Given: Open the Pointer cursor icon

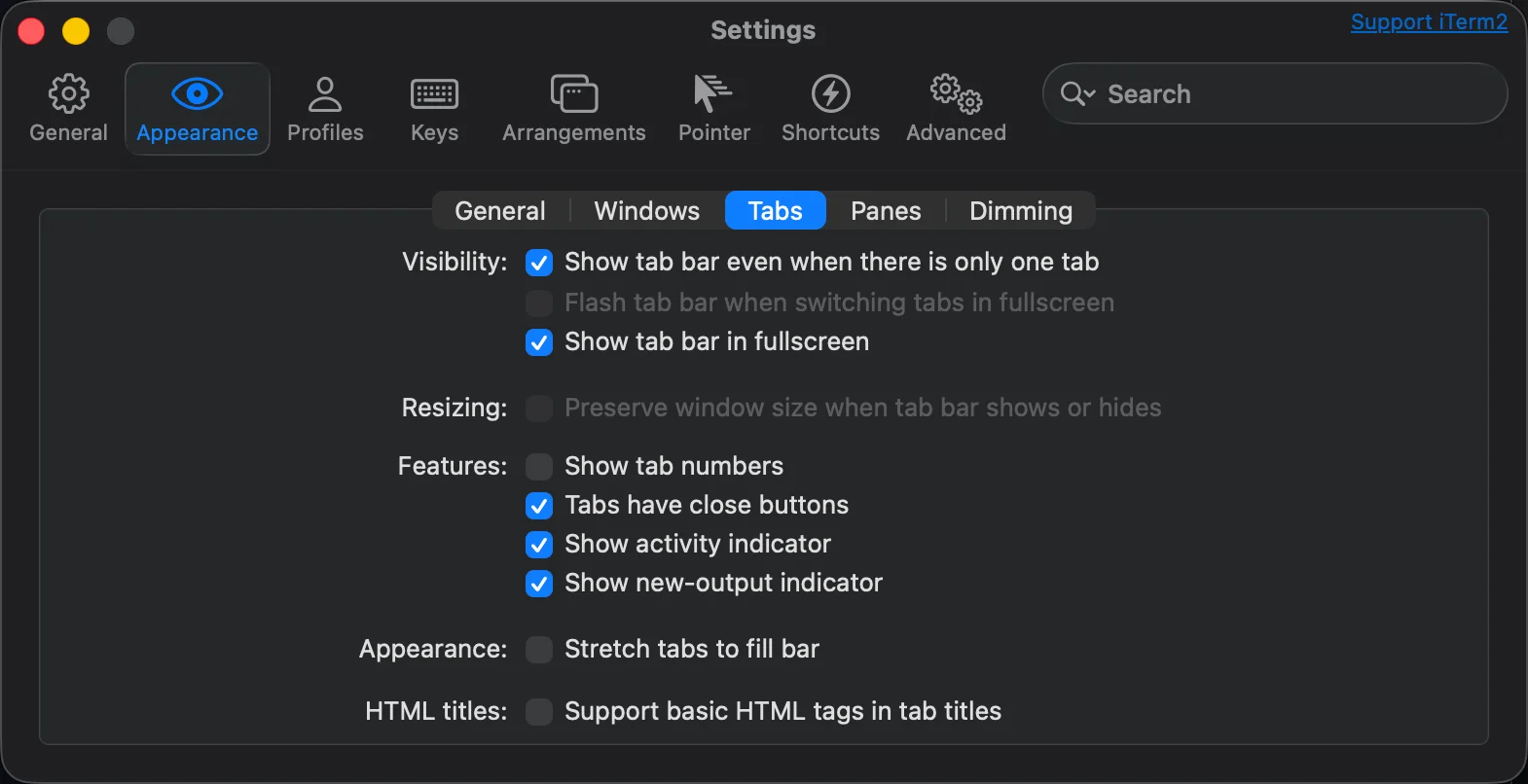Looking at the screenshot, I should [x=713, y=94].
